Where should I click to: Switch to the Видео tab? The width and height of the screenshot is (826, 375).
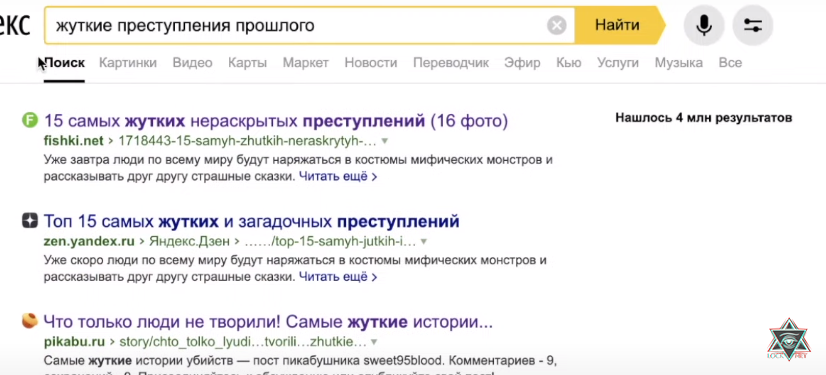coord(192,63)
